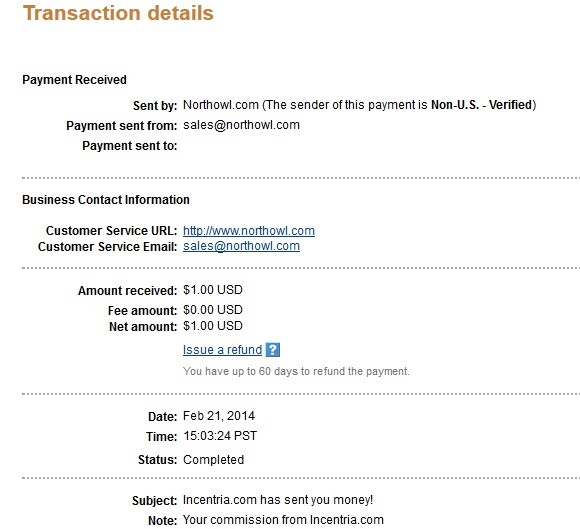The width and height of the screenshot is (580, 529).
Task: Click the Payment Received heading
Action: (x=74, y=80)
